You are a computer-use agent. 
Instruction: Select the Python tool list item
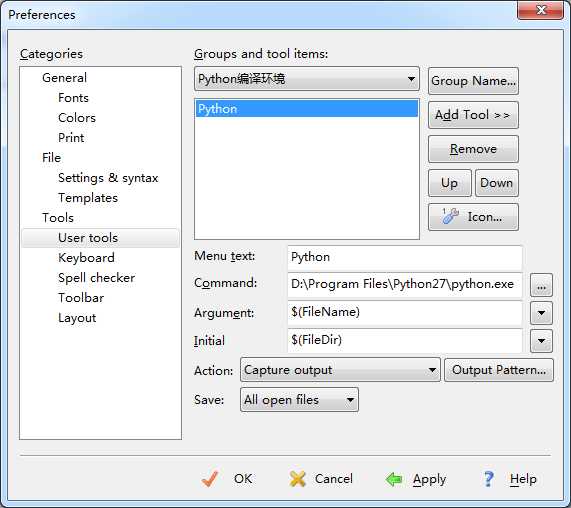pyautogui.click(x=307, y=109)
